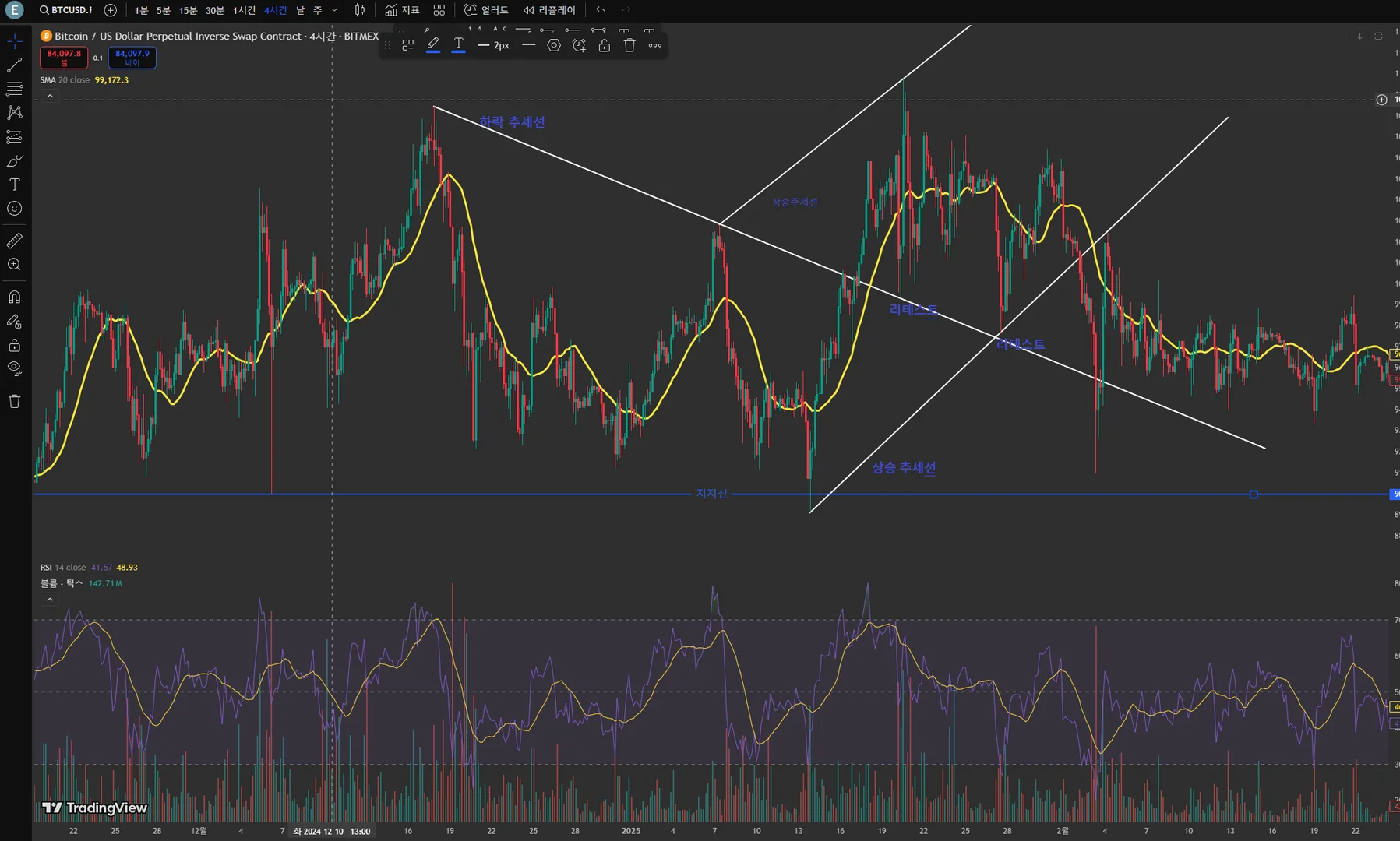
Task: Open the candlestick chart type selector
Action: point(360,10)
